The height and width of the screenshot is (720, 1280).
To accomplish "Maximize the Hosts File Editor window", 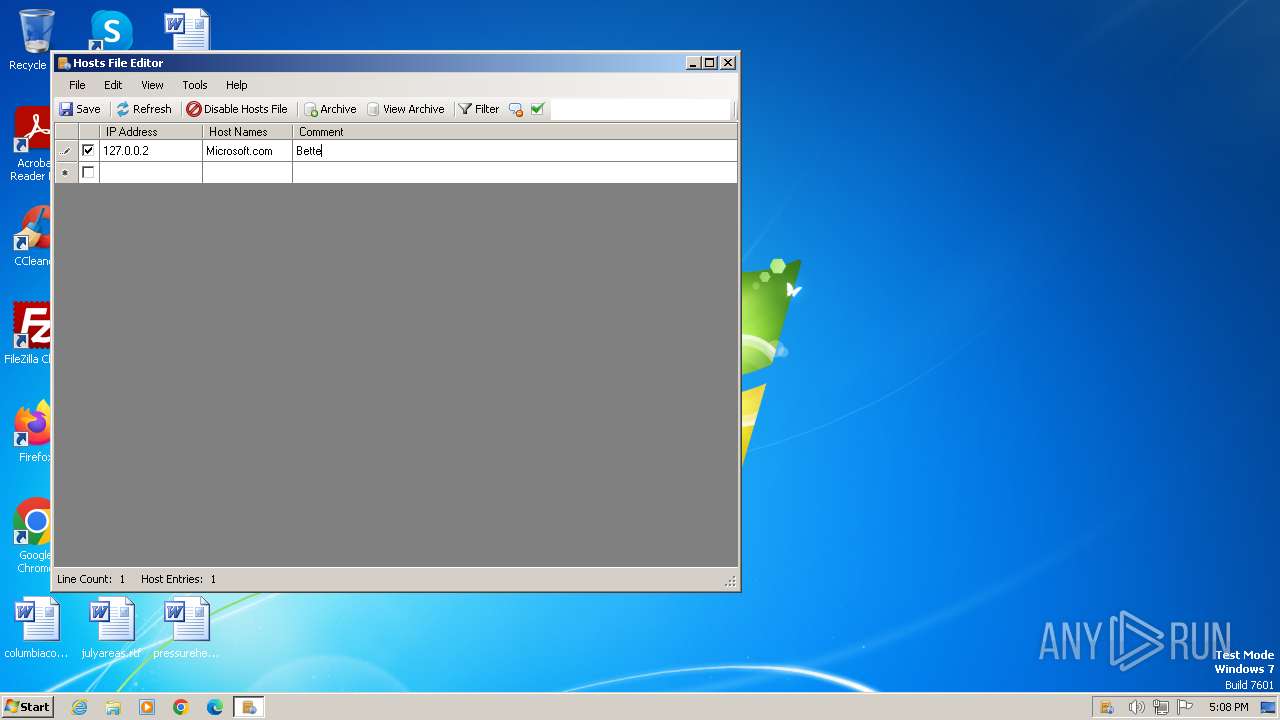I will pyautogui.click(x=710, y=62).
